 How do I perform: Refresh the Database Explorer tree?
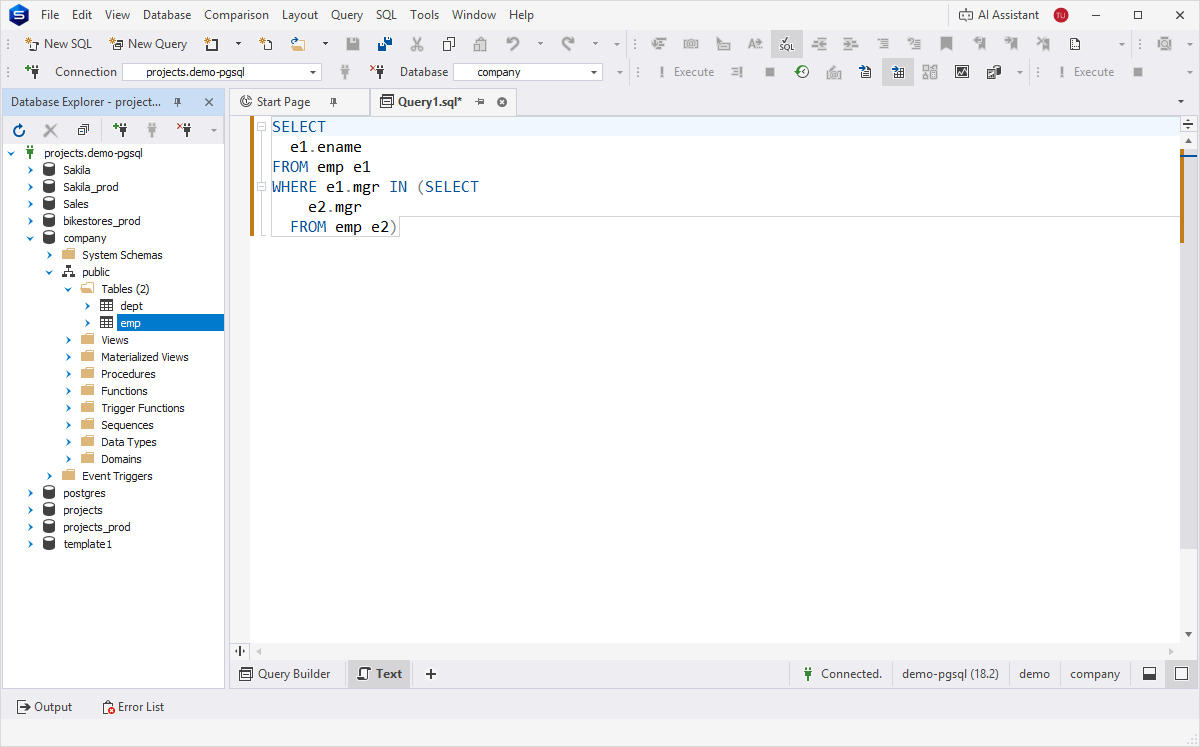[18, 130]
